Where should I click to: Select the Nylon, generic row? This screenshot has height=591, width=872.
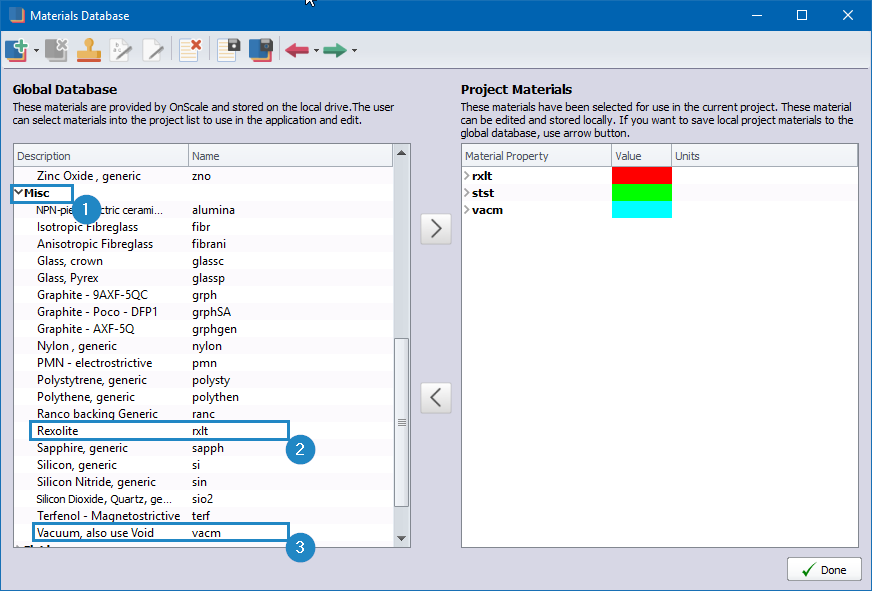point(204,346)
